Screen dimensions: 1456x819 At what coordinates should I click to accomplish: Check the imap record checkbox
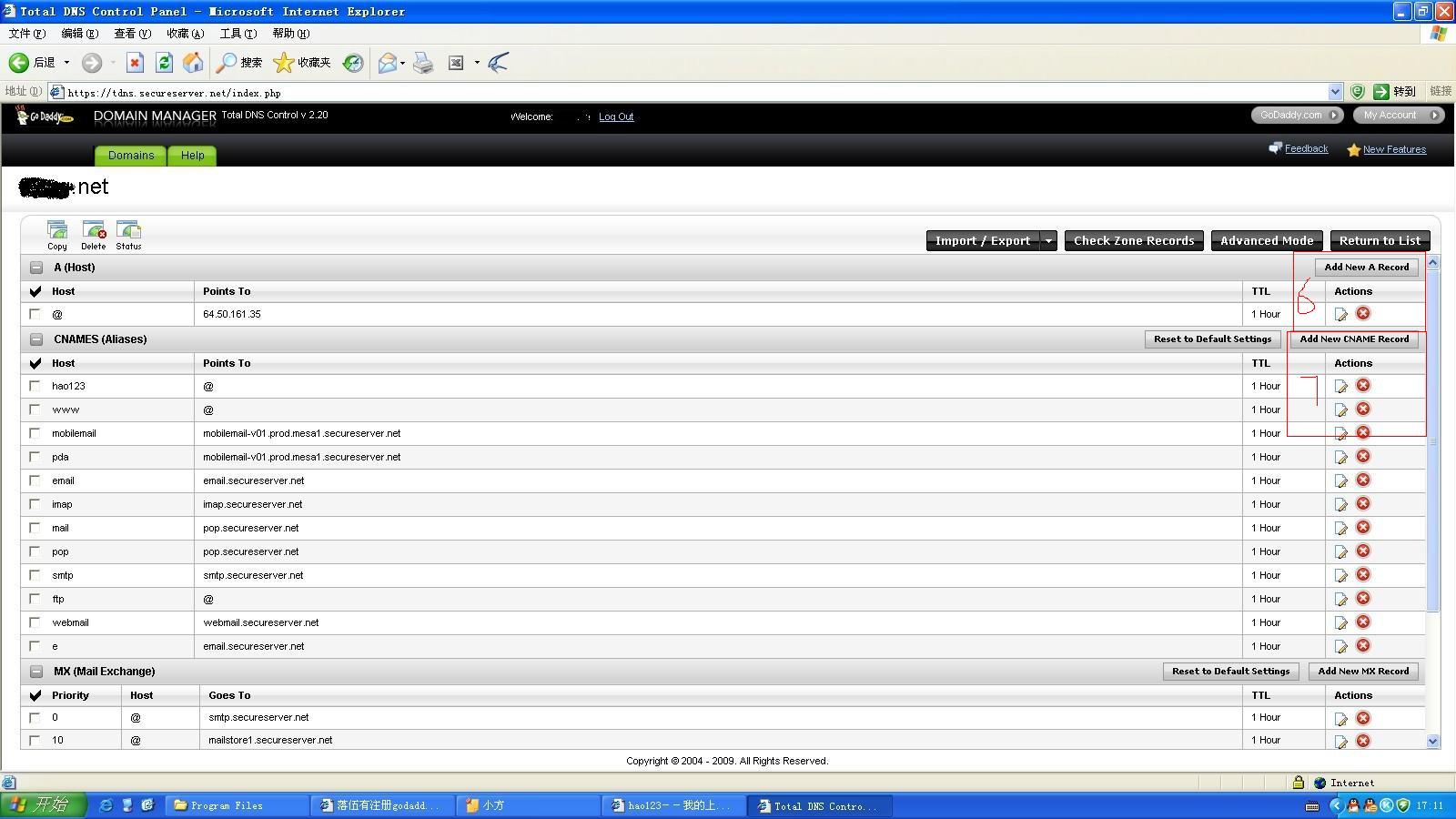pos(35,504)
